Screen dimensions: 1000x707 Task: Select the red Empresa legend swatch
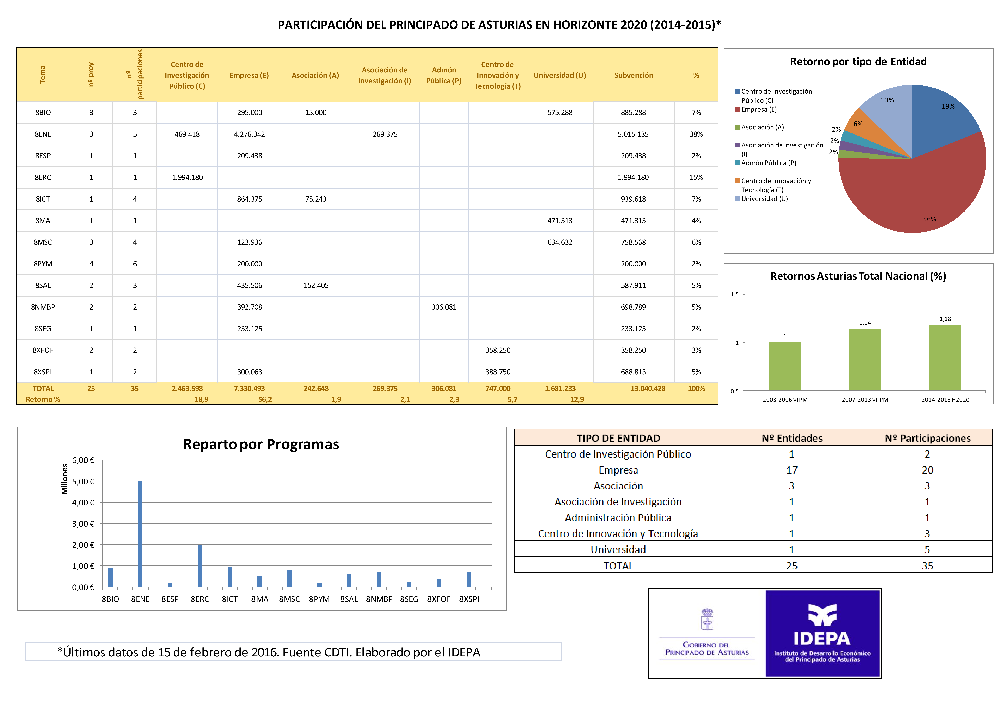tap(737, 110)
